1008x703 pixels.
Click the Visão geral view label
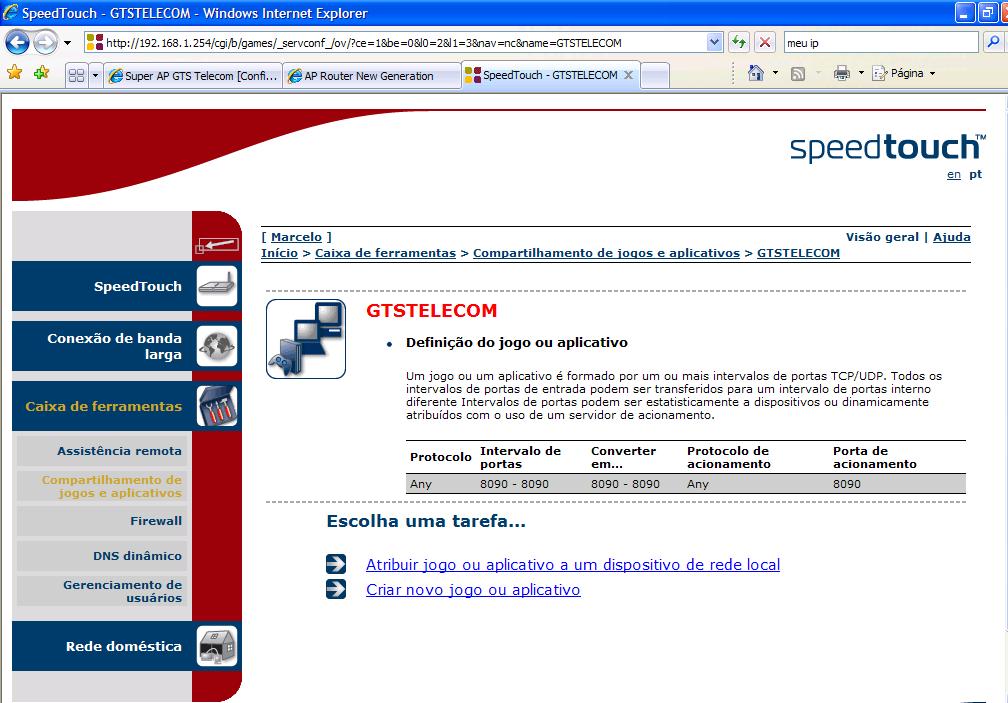(882, 237)
